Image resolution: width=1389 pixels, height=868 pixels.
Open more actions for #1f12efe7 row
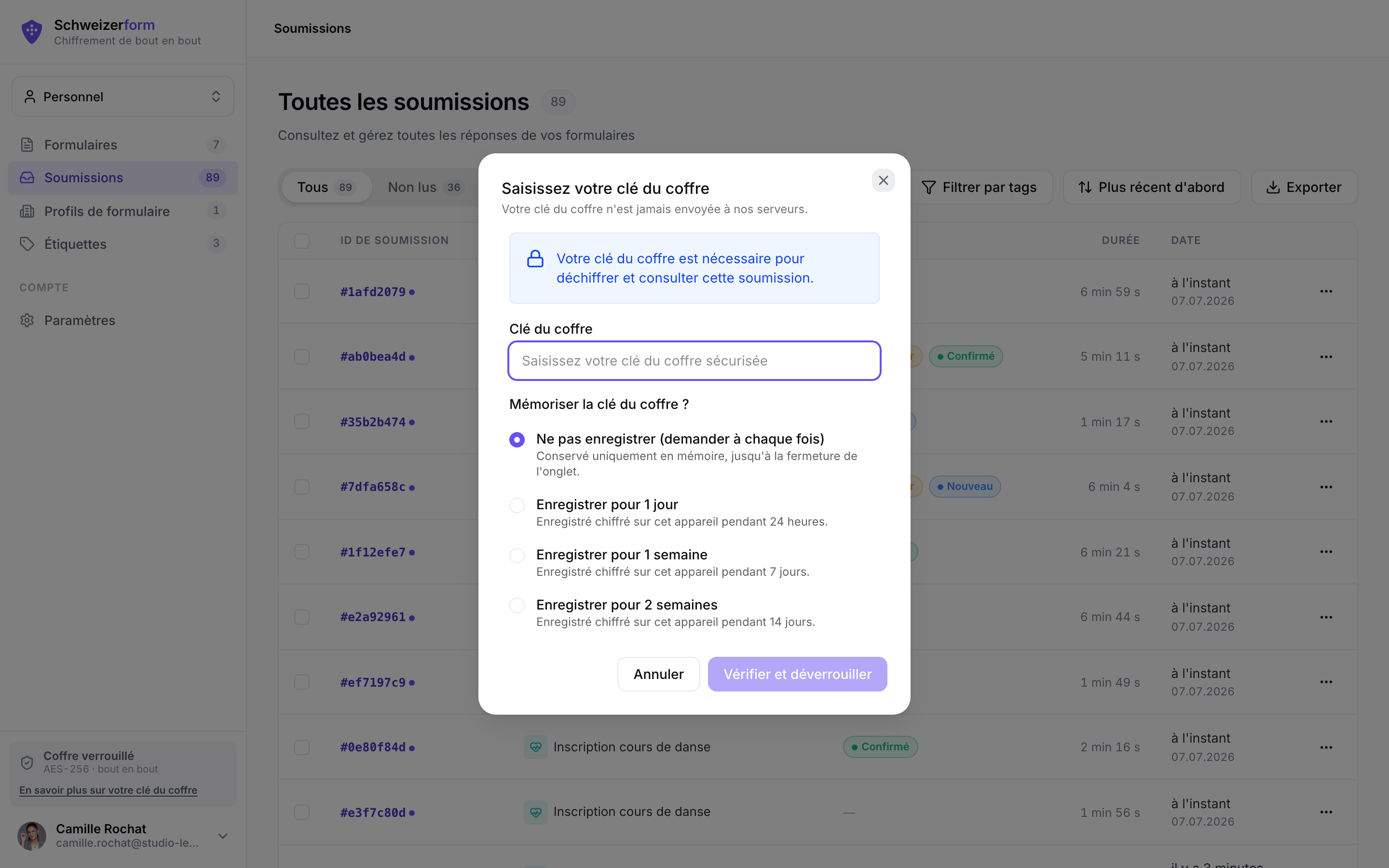(1326, 552)
